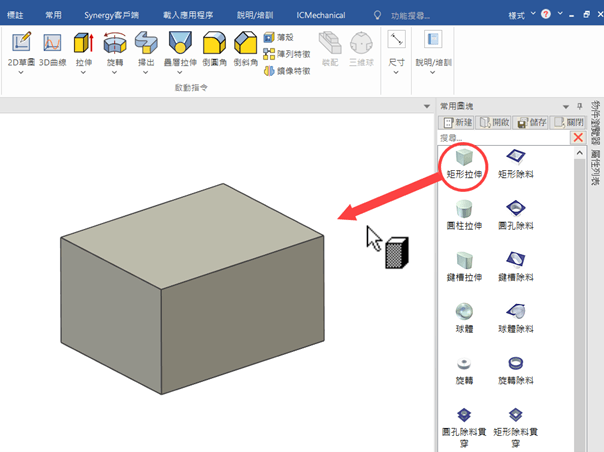The height and width of the screenshot is (452, 604).
Task: Click the 儲存 button in block panel
Action: click(531, 123)
